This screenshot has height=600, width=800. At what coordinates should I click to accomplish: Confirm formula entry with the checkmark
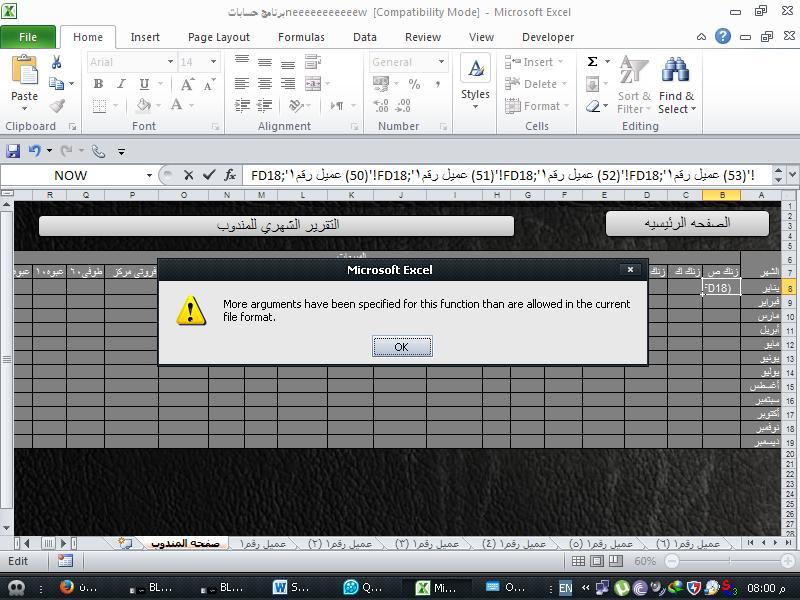tap(209, 175)
